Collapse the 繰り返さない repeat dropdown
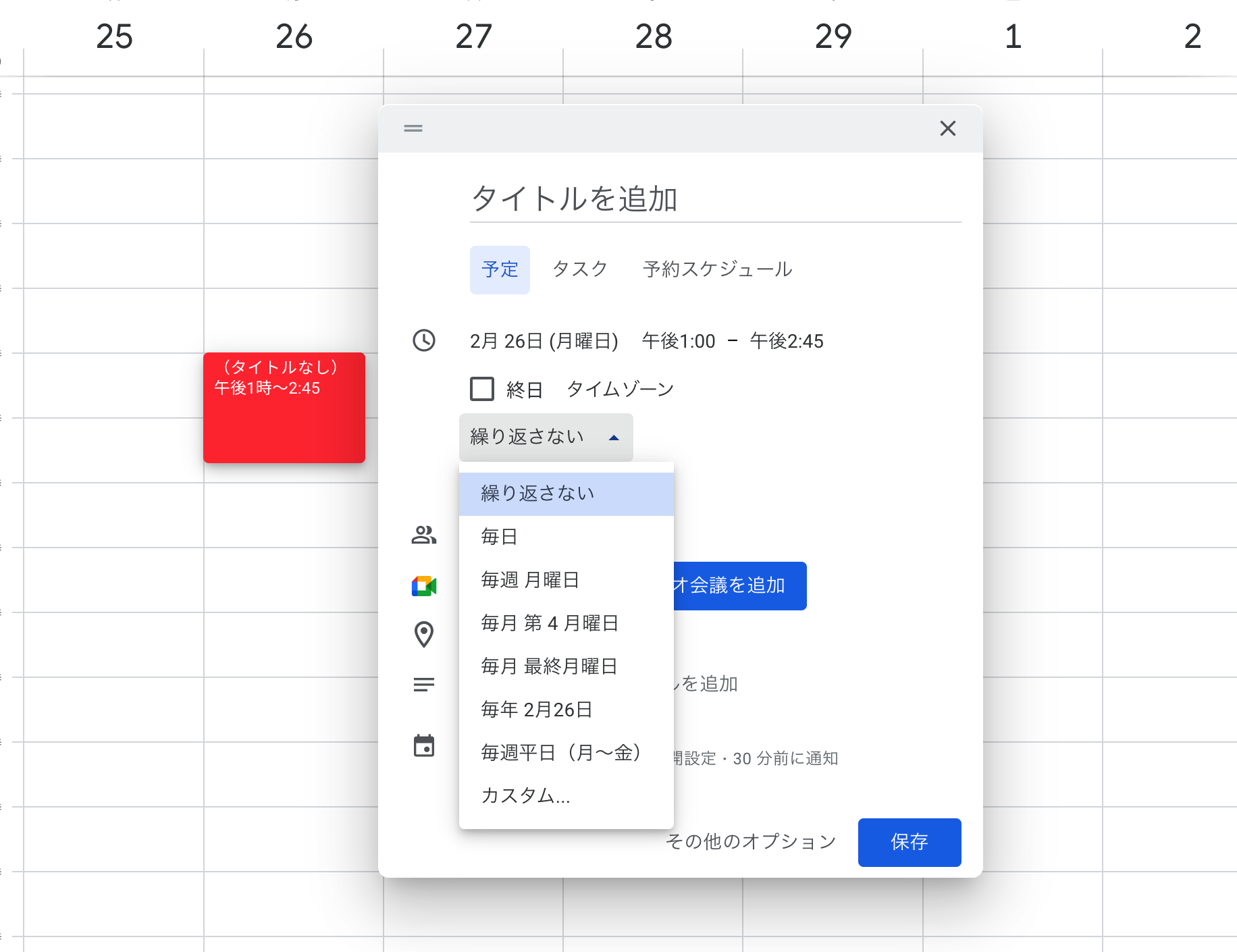The width and height of the screenshot is (1237, 952). [x=546, y=438]
